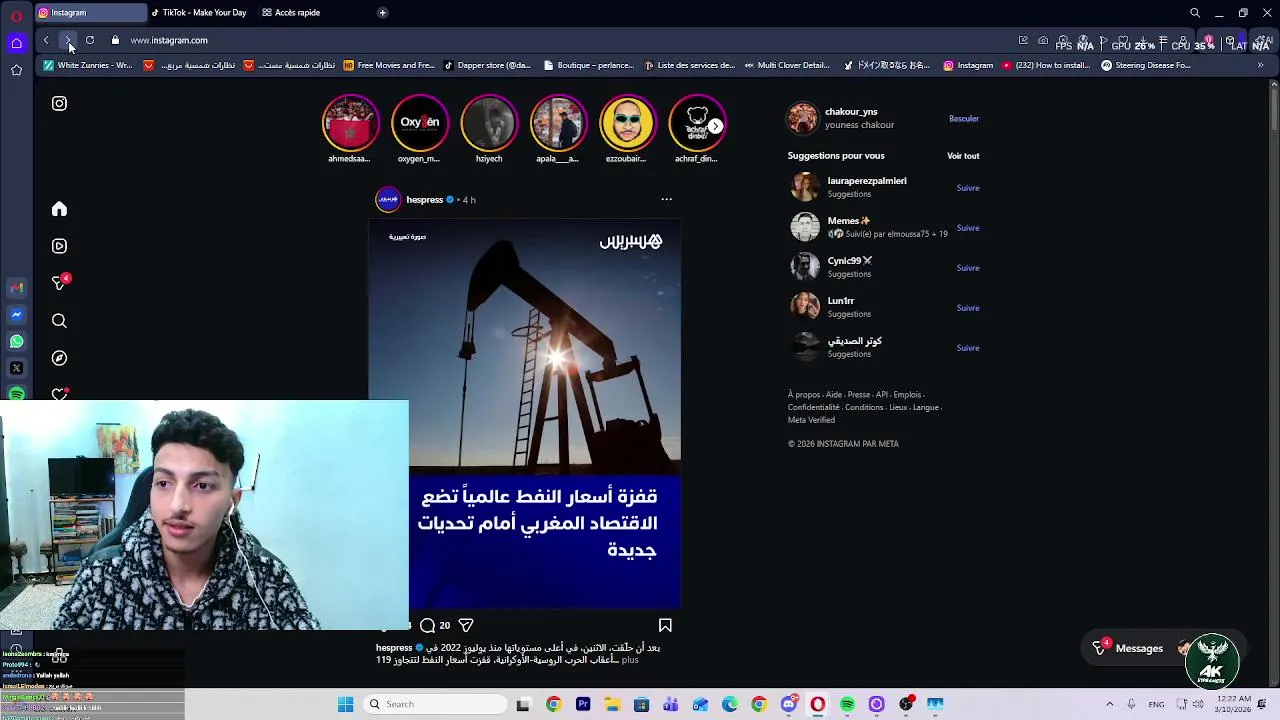Click Basculer to switch account
The height and width of the screenshot is (720, 1280).
point(964,118)
